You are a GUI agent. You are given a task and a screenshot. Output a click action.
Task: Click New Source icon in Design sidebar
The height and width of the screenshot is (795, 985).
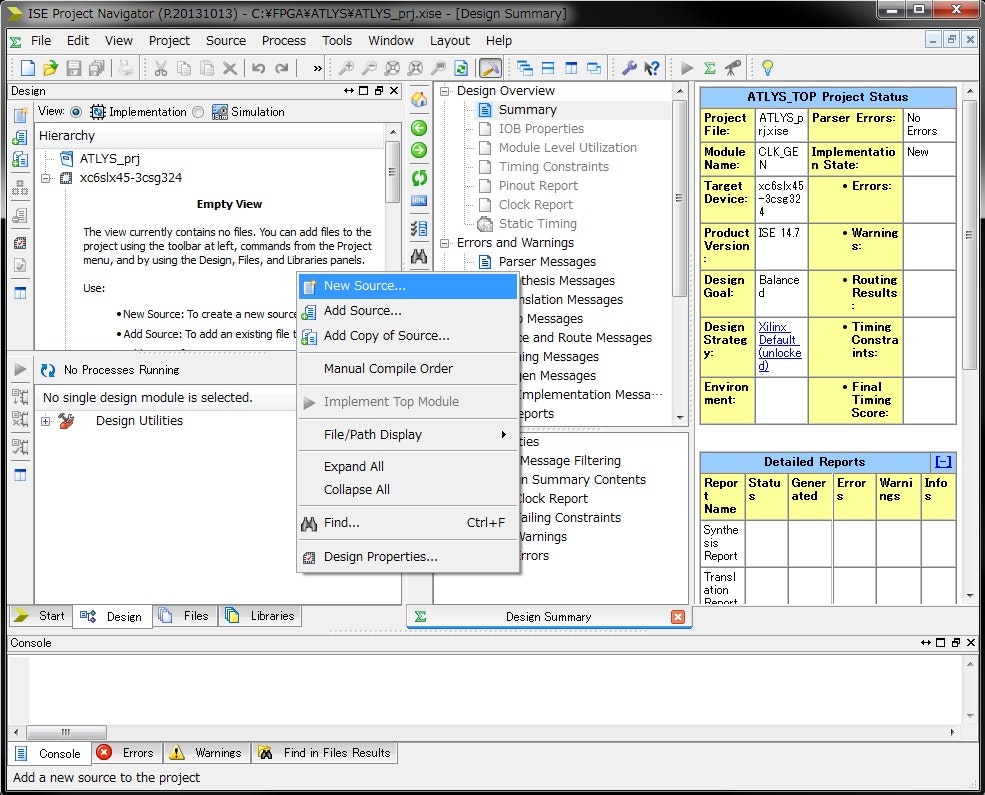20,114
